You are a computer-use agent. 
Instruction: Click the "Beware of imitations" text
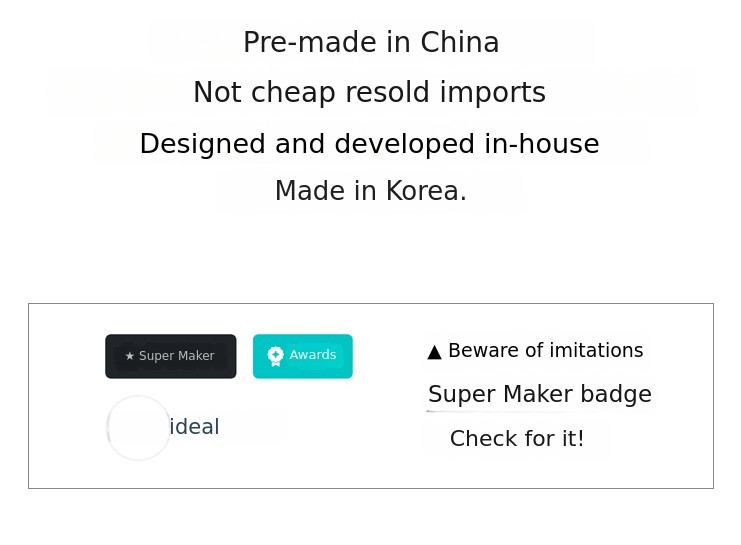(545, 351)
